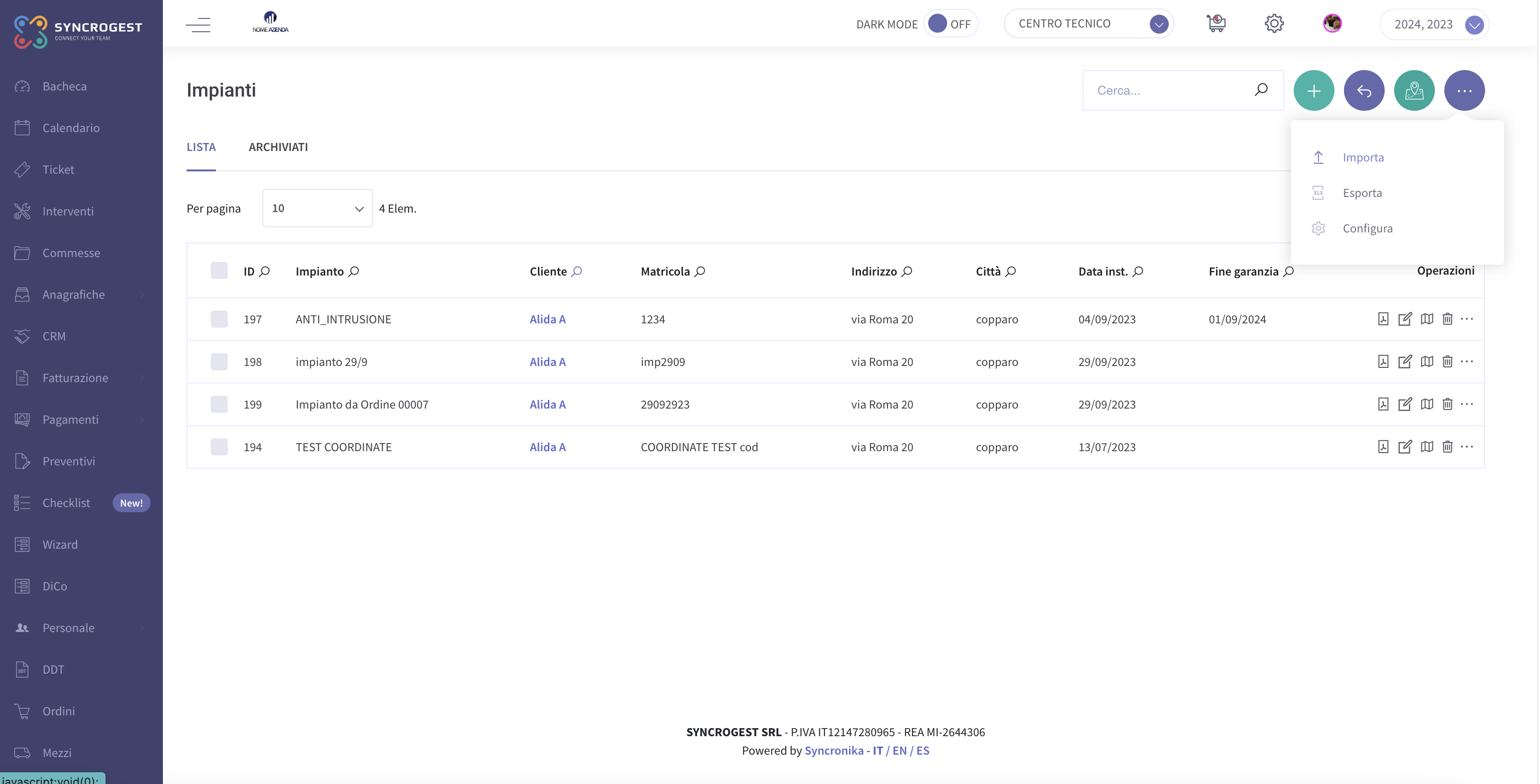The image size is (1540, 784).
Task: Click the purple three-dots more options button
Action: [x=1464, y=90]
